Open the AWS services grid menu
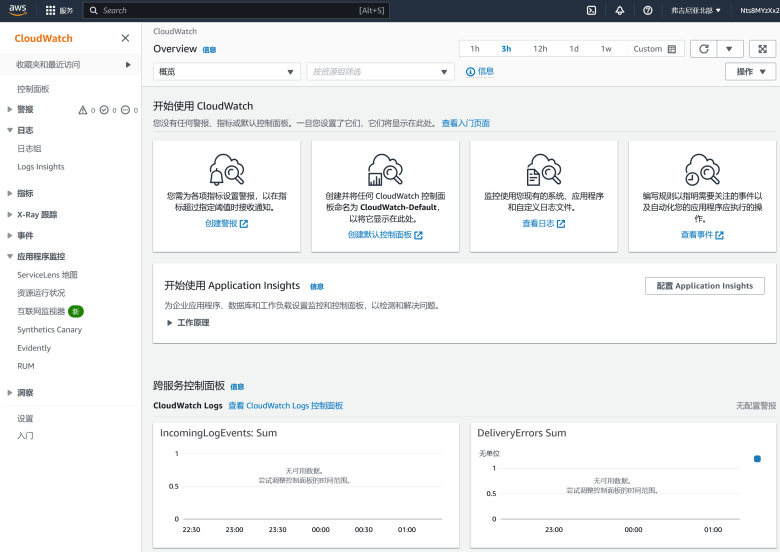 coord(51,10)
